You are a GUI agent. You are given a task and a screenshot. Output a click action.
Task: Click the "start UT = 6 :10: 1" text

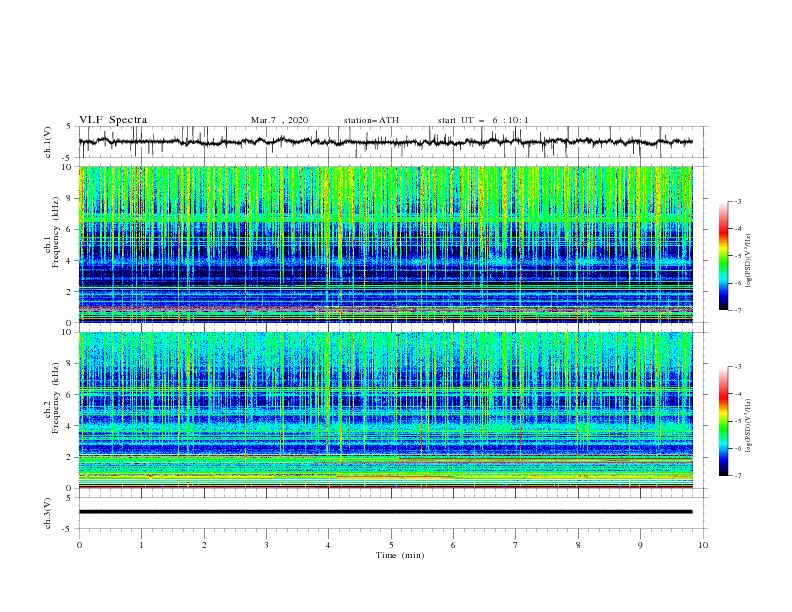point(483,120)
